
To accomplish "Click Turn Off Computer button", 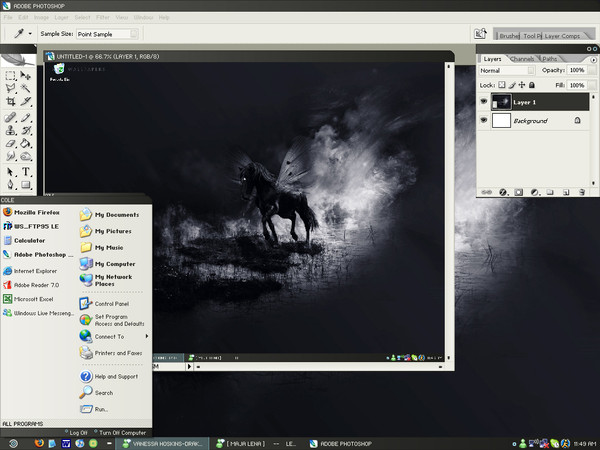I will click(120, 432).
